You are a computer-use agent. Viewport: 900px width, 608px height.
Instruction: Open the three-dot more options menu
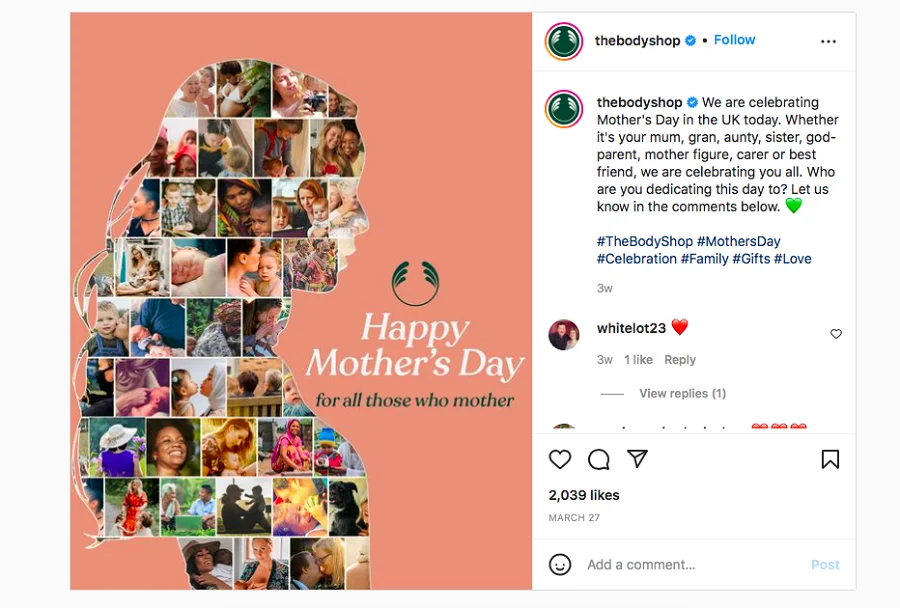[828, 41]
